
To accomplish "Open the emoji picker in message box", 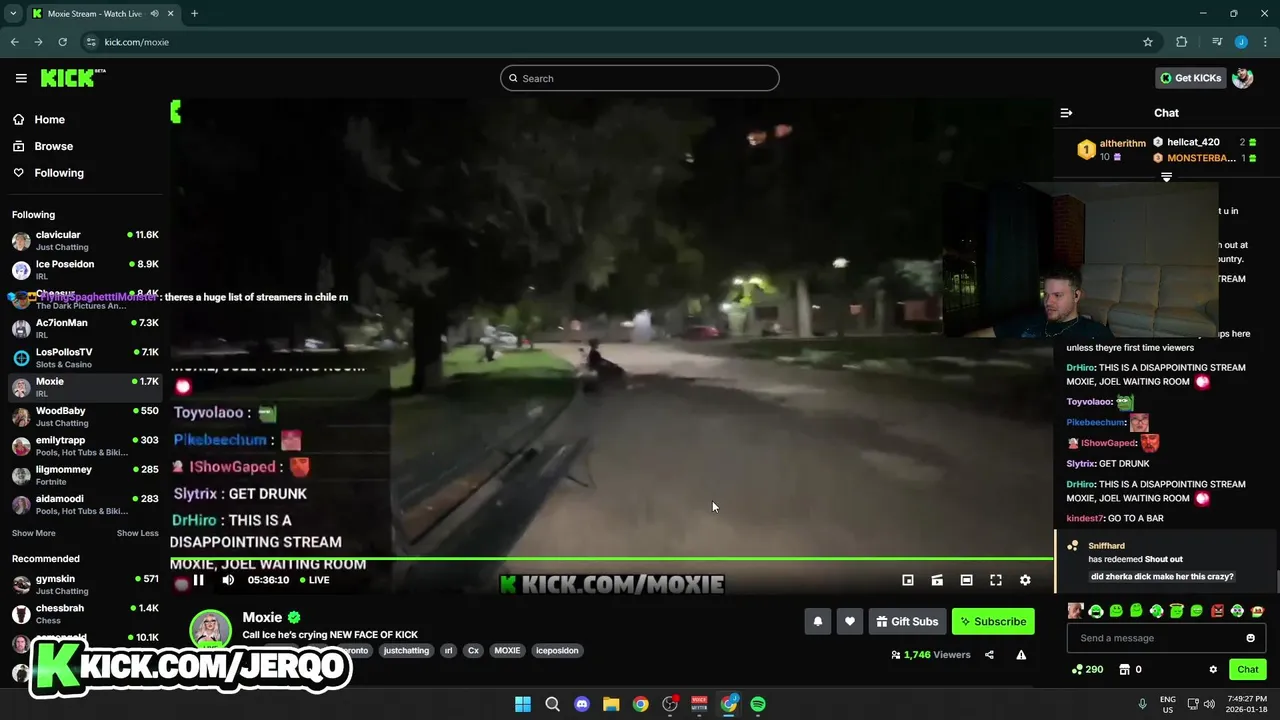I will [x=1250, y=638].
